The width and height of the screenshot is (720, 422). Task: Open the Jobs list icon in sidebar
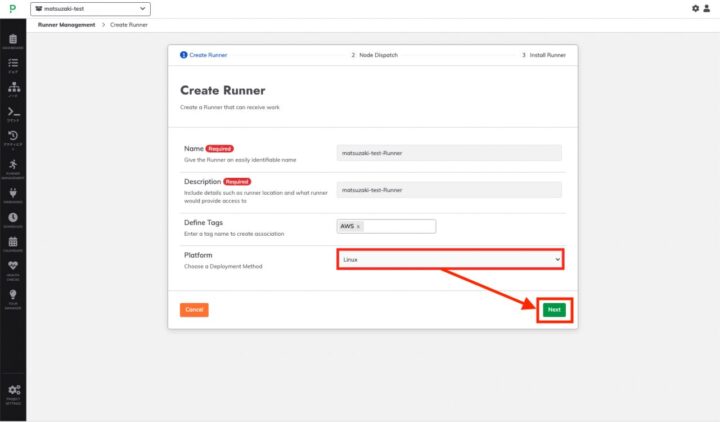click(13, 63)
